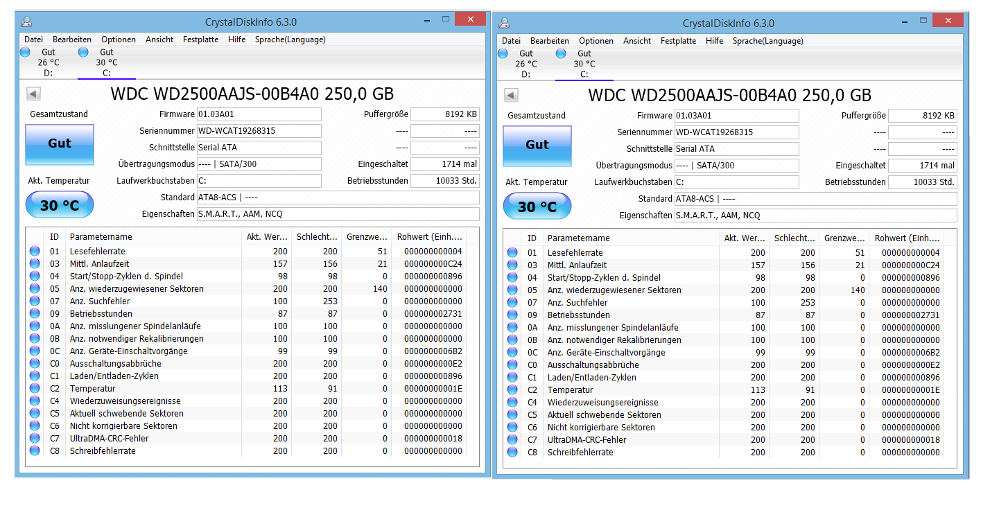Click Nicht korrigierbare Sektoren orb in right window
Screen dimensions: 999x517
pos(512,427)
